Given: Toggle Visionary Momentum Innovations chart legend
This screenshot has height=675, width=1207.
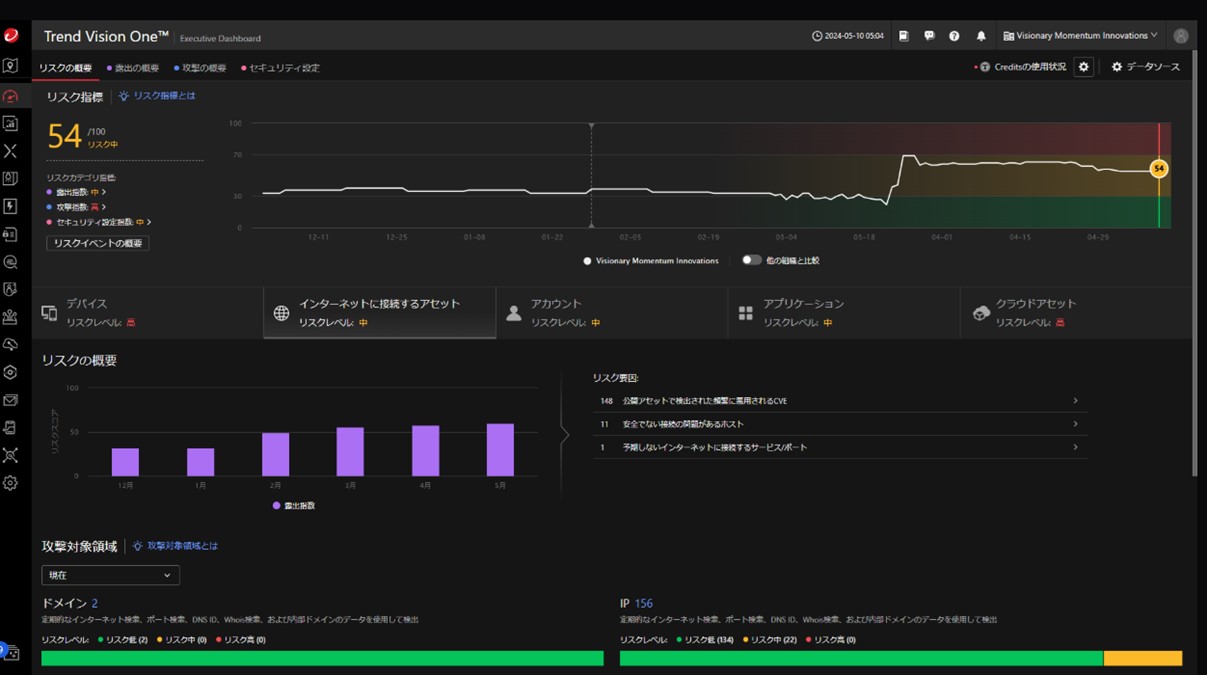Looking at the screenshot, I should tap(650, 261).
